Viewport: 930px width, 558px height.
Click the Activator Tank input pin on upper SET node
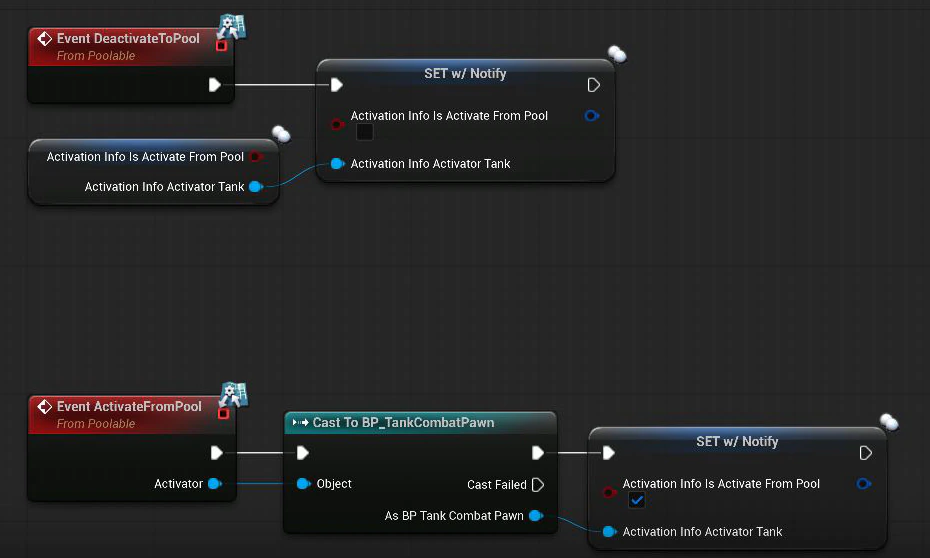[x=337, y=164]
